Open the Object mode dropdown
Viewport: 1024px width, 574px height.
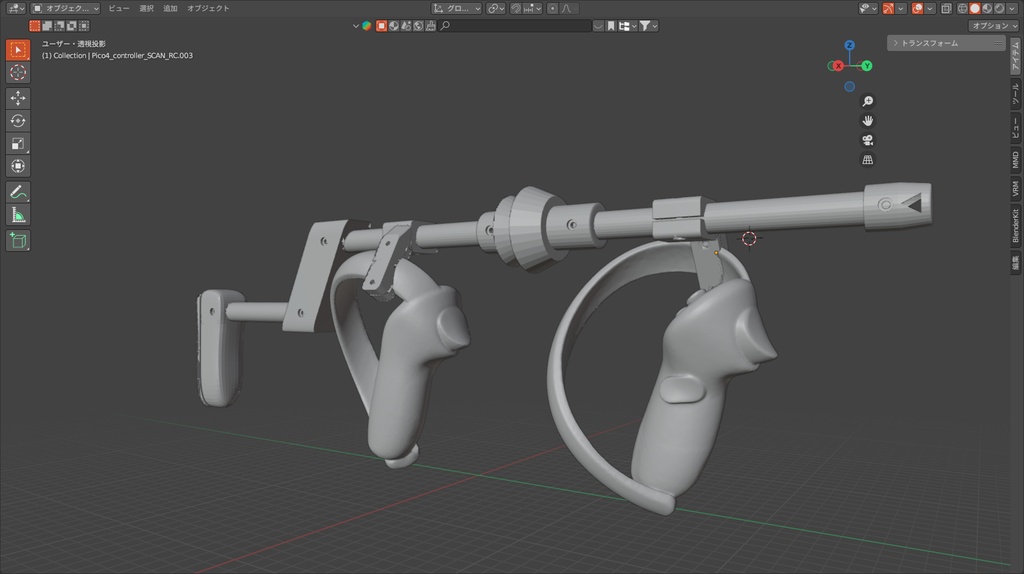point(65,8)
